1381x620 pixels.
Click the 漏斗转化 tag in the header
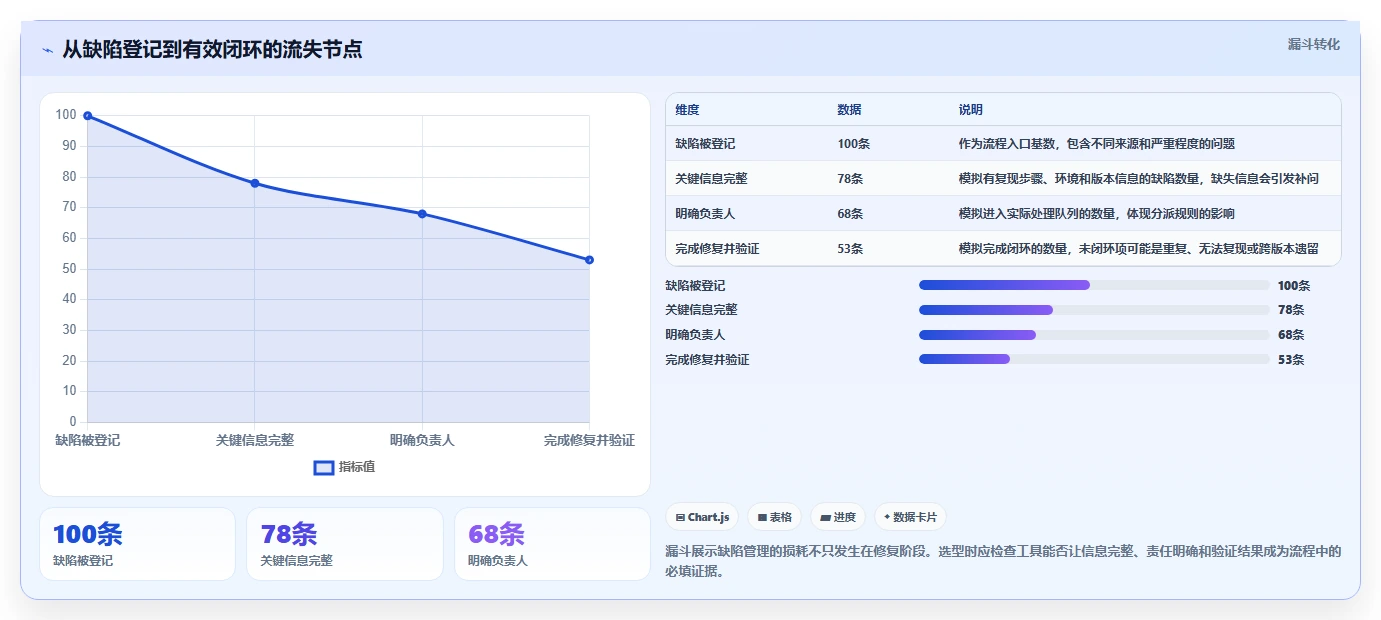[x=1313, y=44]
